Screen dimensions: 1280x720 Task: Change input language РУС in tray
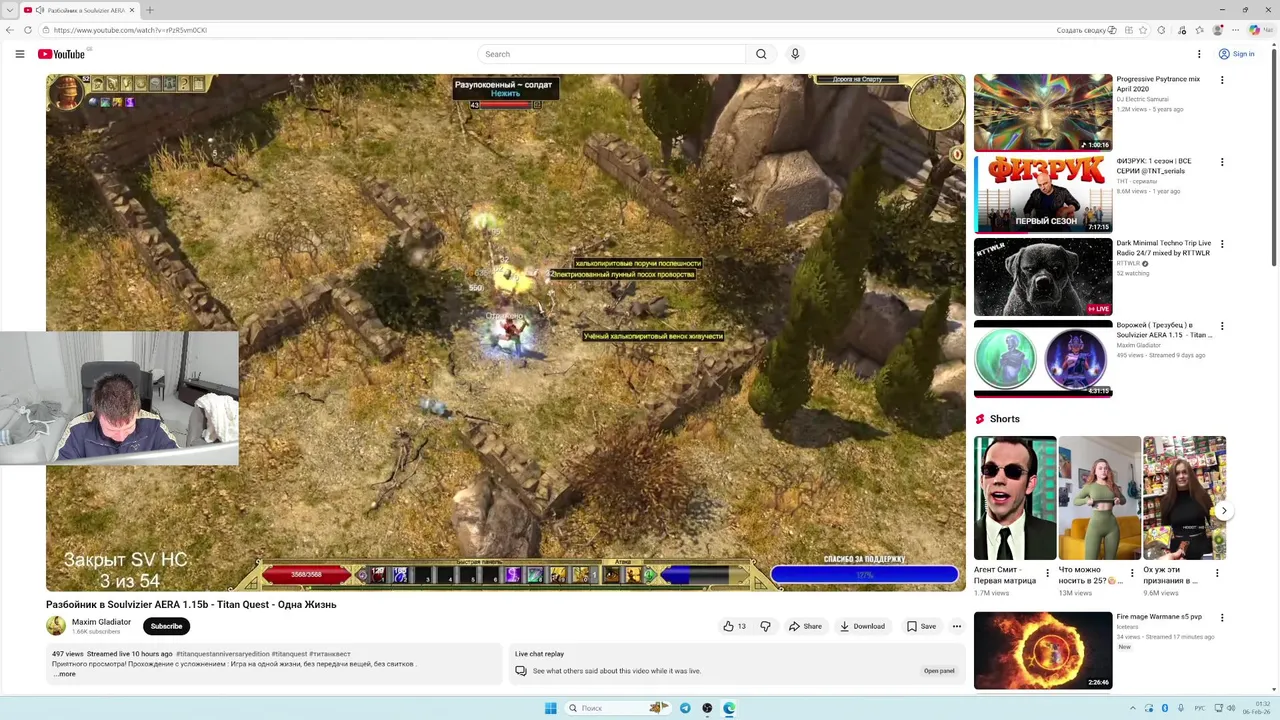pyautogui.click(x=1200, y=708)
